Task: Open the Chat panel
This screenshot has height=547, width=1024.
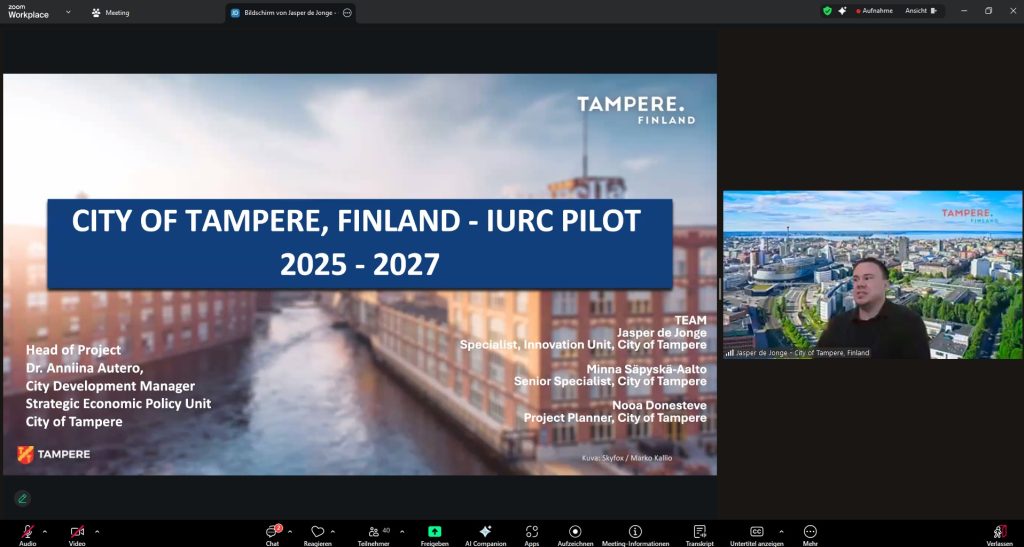Action: pyautogui.click(x=272, y=532)
